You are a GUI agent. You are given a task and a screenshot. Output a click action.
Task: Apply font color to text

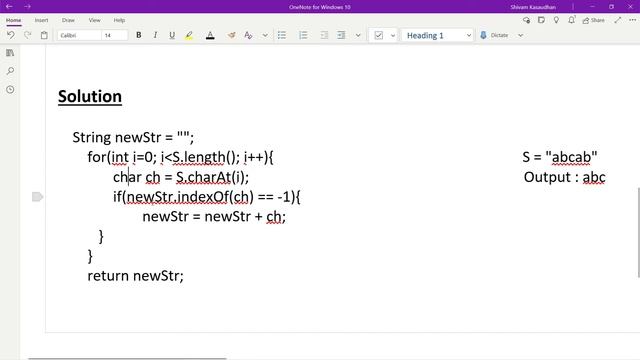[x=210, y=36]
